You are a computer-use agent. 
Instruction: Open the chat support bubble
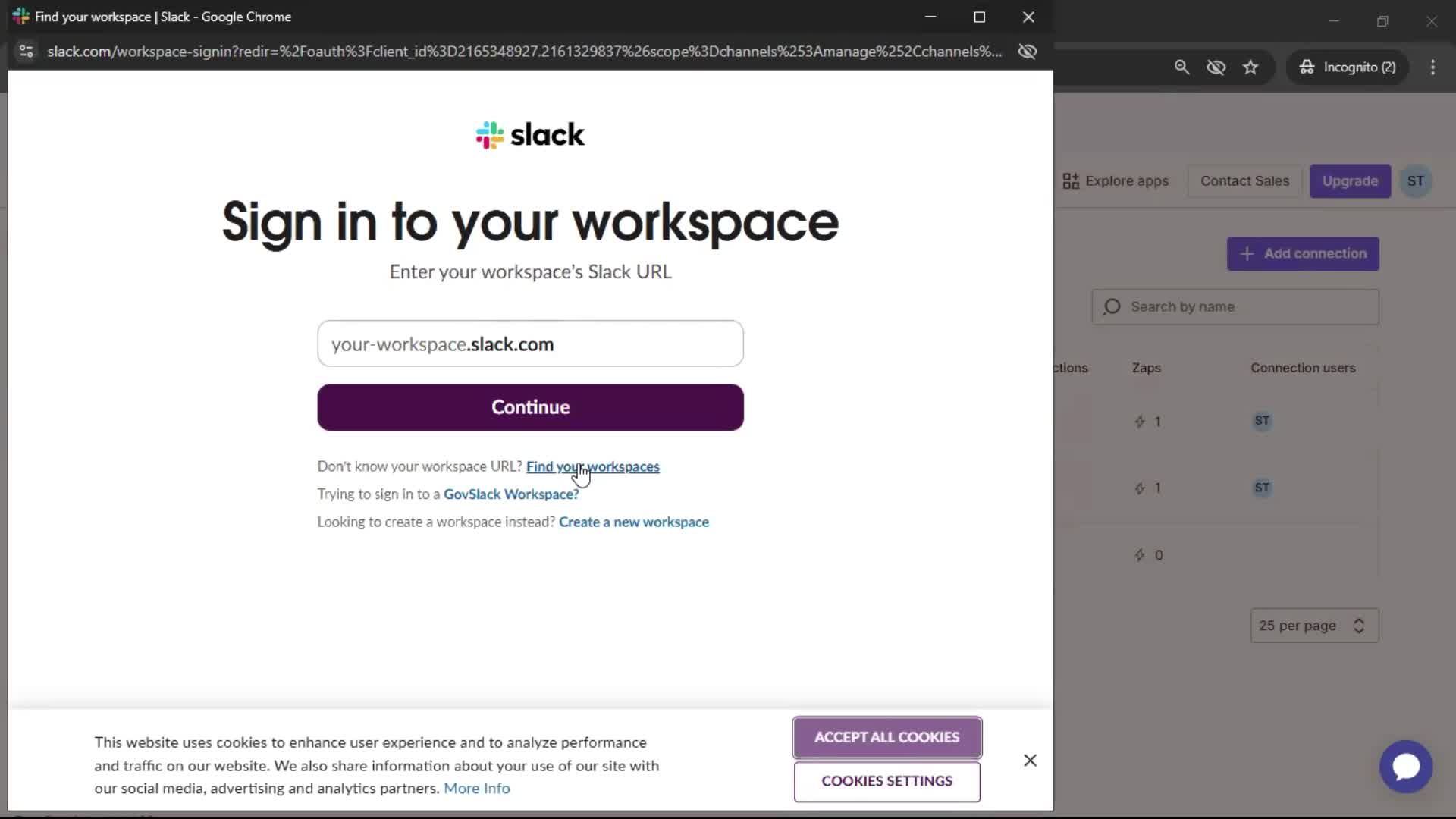coord(1406,767)
